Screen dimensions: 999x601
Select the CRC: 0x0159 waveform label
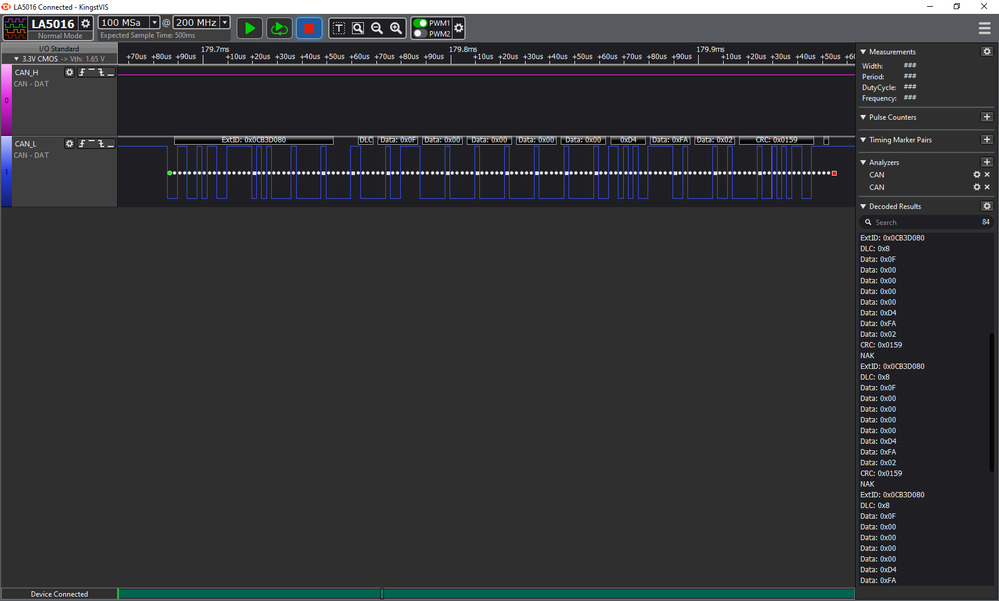(x=776, y=140)
